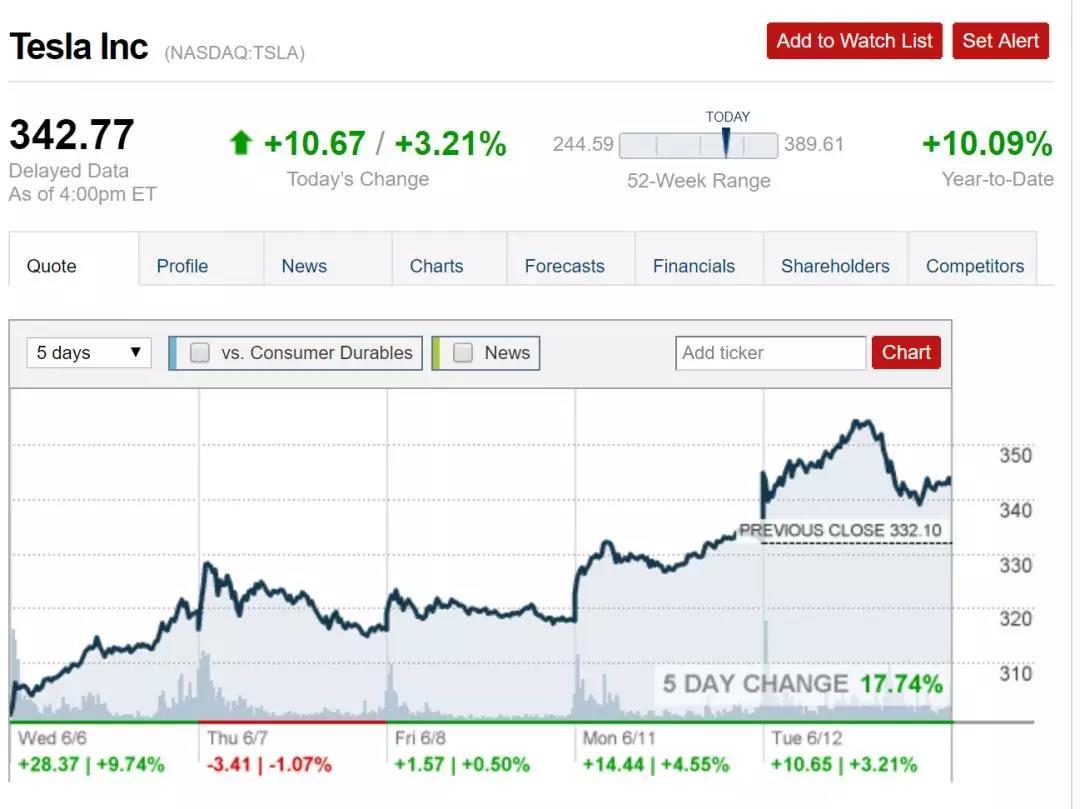Enable vs. Consumer Durables checkbox
The image size is (1080, 809).
coord(200,353)
